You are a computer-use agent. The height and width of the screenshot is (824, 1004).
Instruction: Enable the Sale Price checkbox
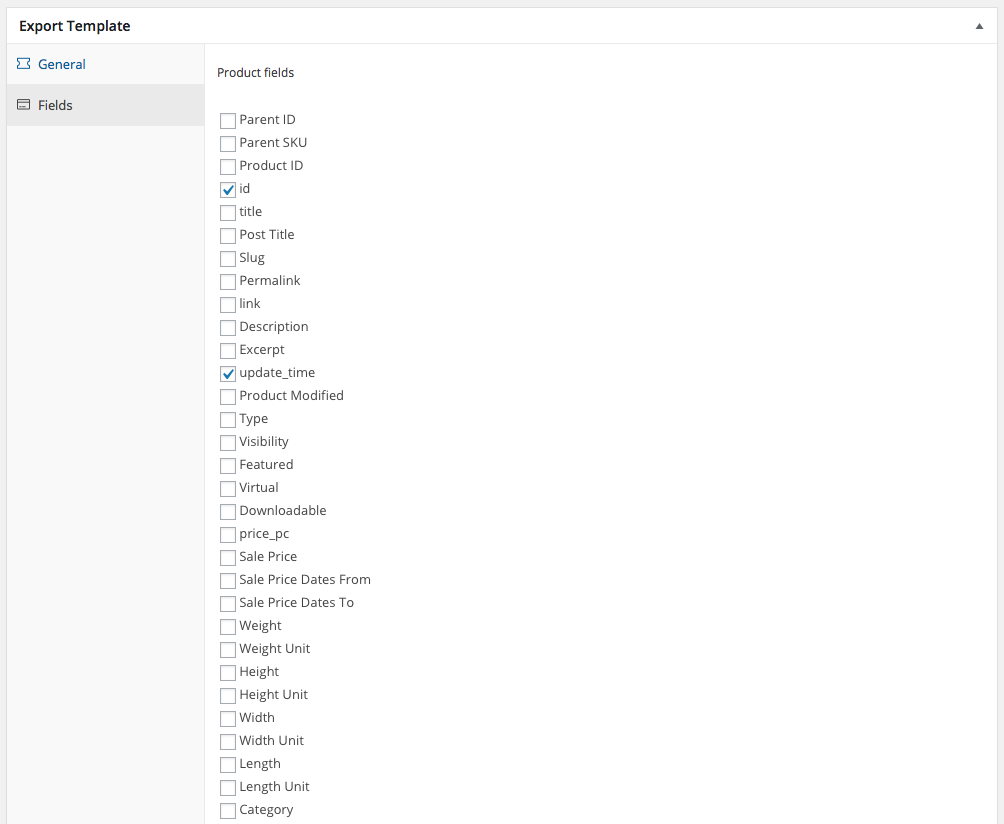click(228, 558)
